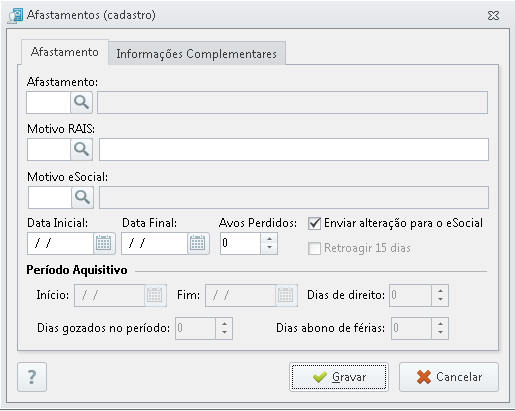Save record with Gravar button
The image size is (515, 411).
(339, 377)
